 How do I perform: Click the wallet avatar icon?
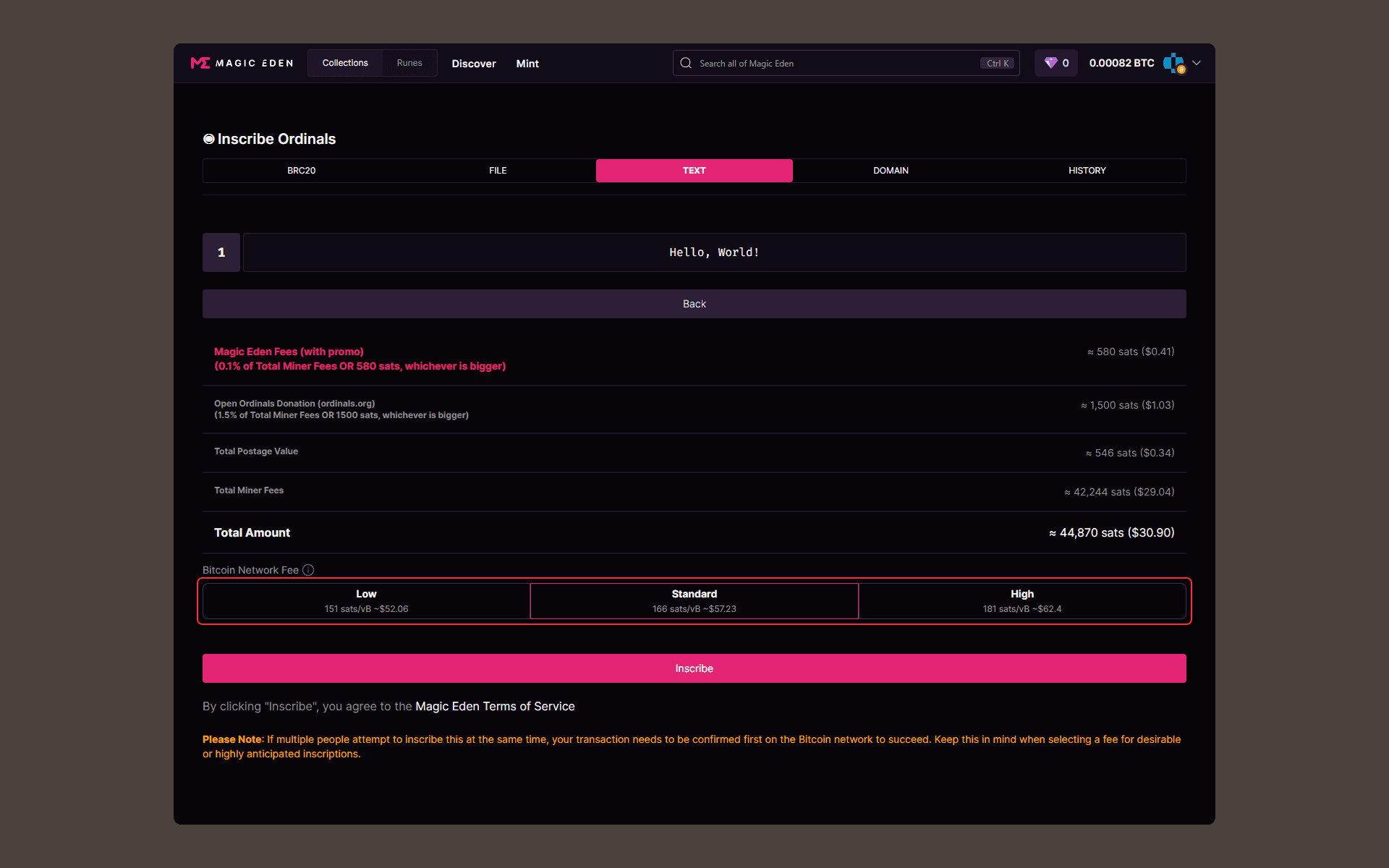coord(1173,63)
